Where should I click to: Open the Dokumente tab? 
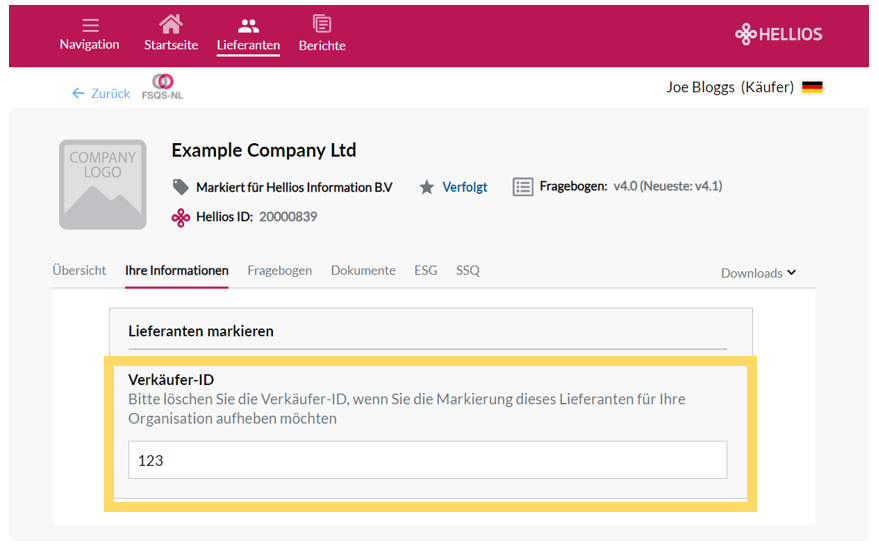363,270
